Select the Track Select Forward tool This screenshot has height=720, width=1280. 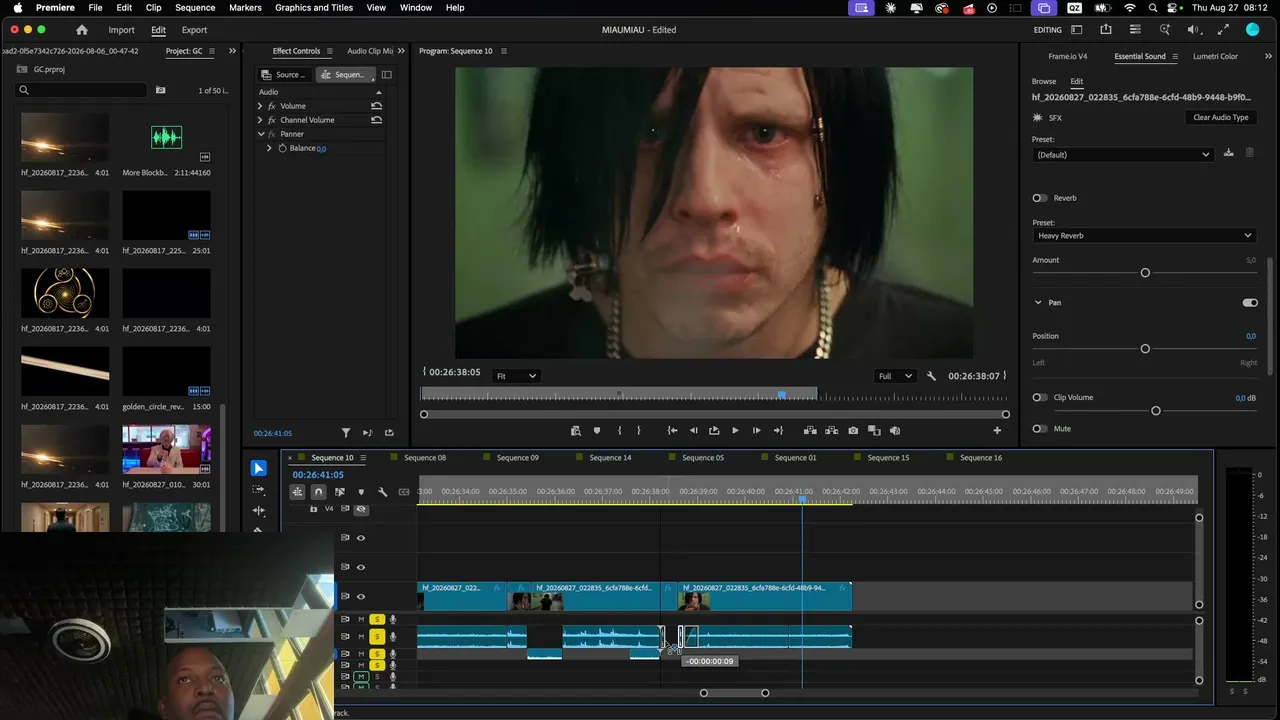(259, 490)
